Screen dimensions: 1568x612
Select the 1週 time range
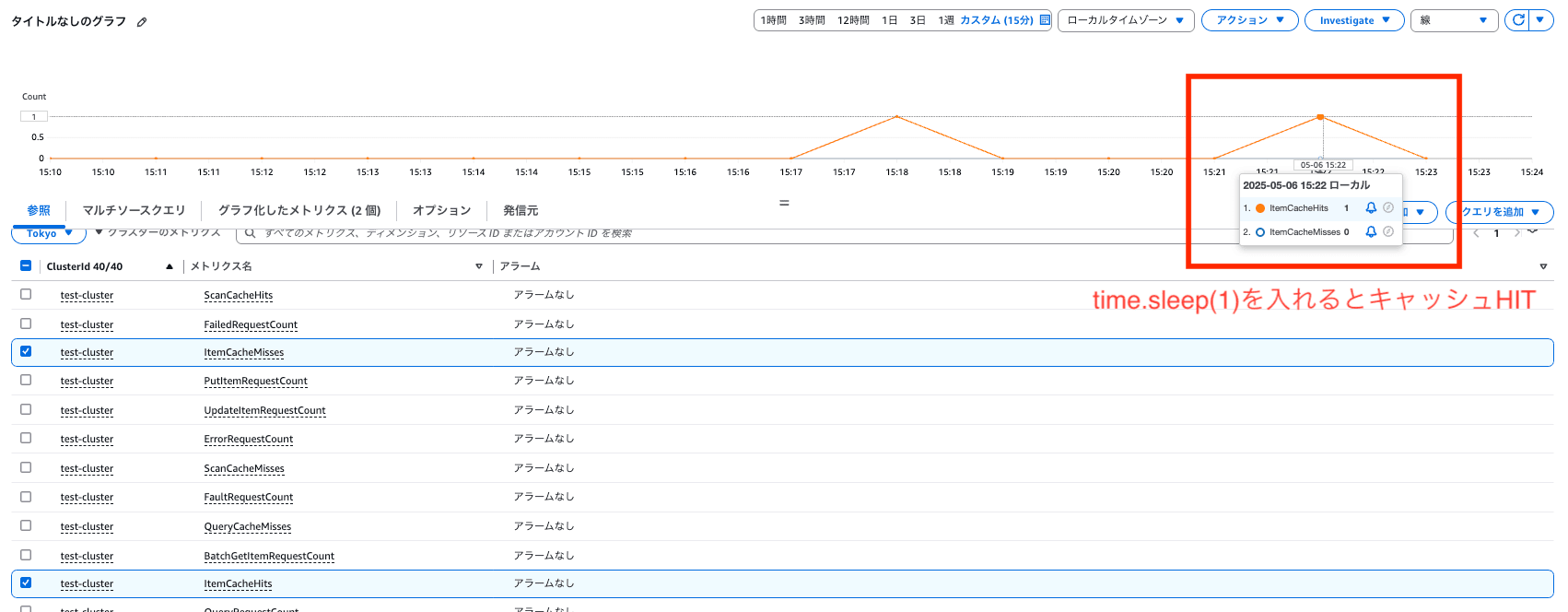coord(946,20)
